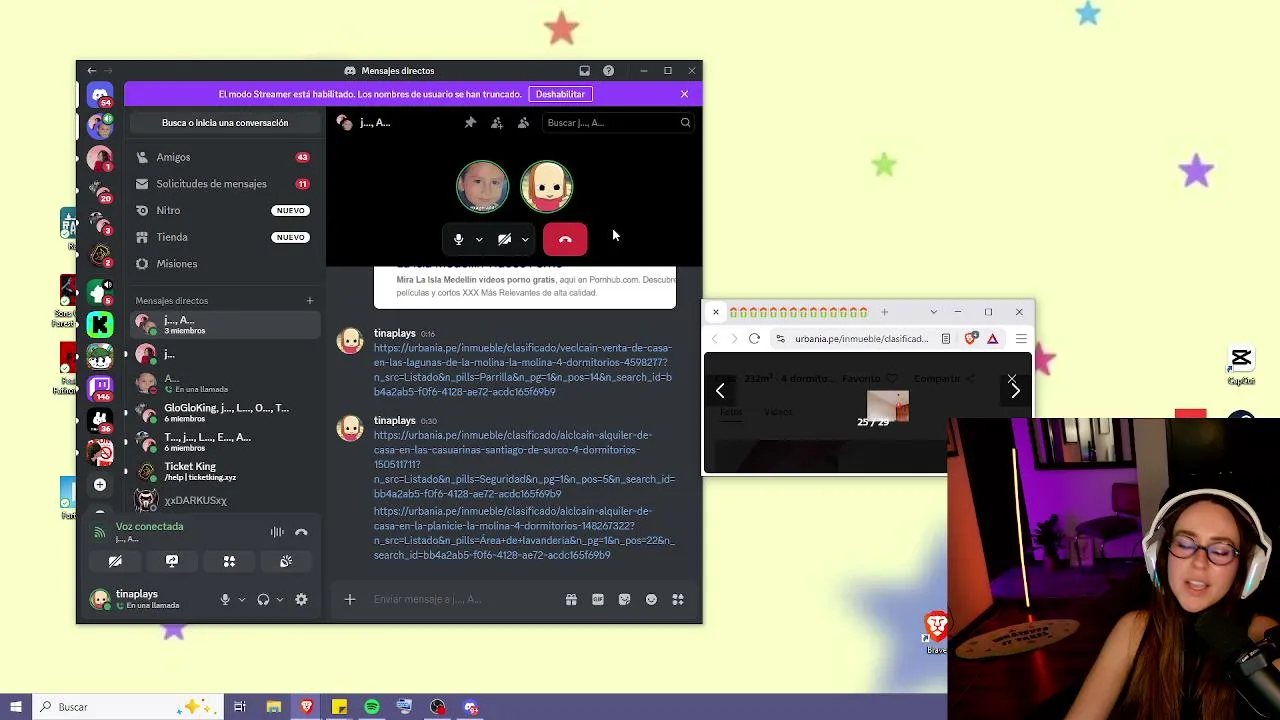Viewport: 1280px width, 720px height.
Task: Create a new direct message with plus
Action: [x=310, y=301]
